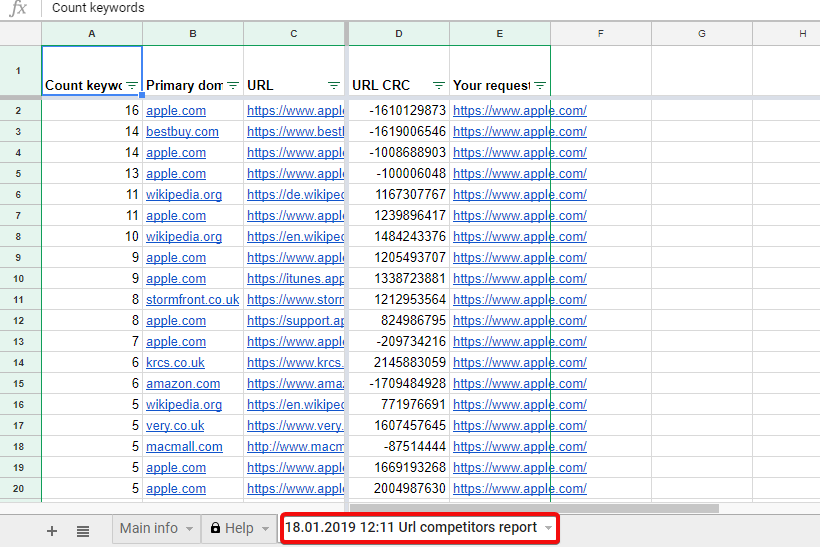Select count cell showing 13
820x547 pixels.
coord(92,174)
